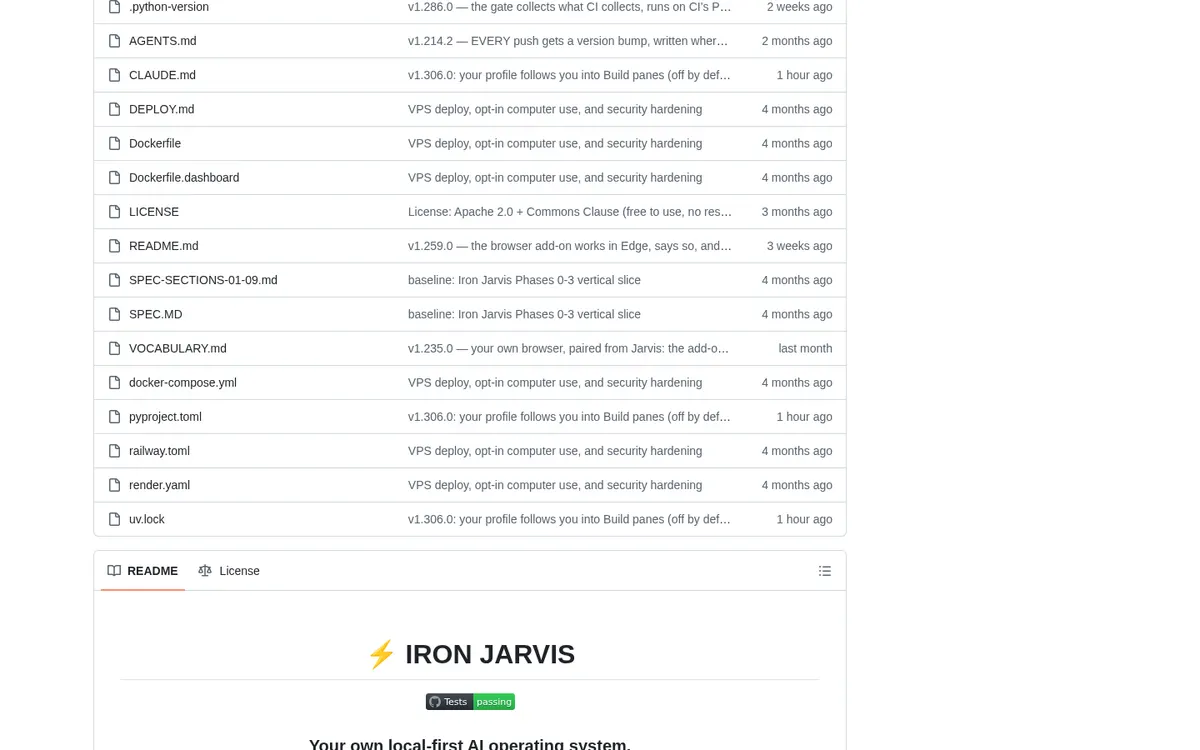
Task: Click the file icon beside pyproject.toml
Action: (x=115, y=416)
